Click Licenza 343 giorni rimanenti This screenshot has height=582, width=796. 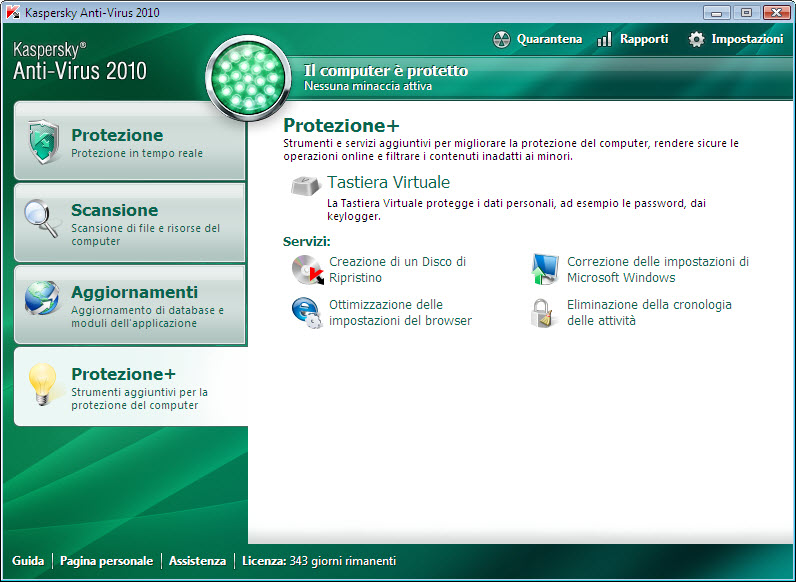tap(319, 561)
